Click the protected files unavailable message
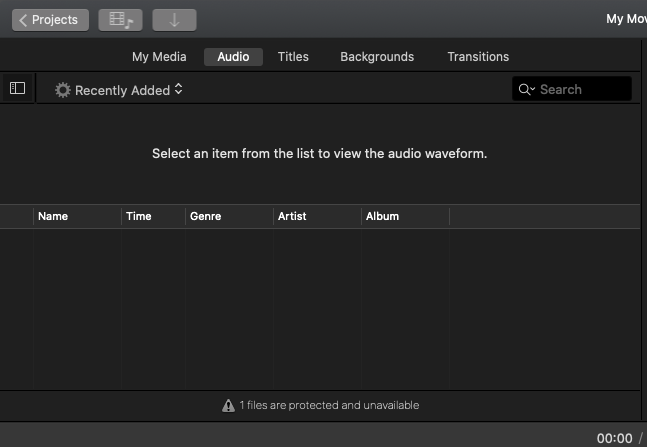The height and width of the screenshot is (447, 647). pos(329,406)
